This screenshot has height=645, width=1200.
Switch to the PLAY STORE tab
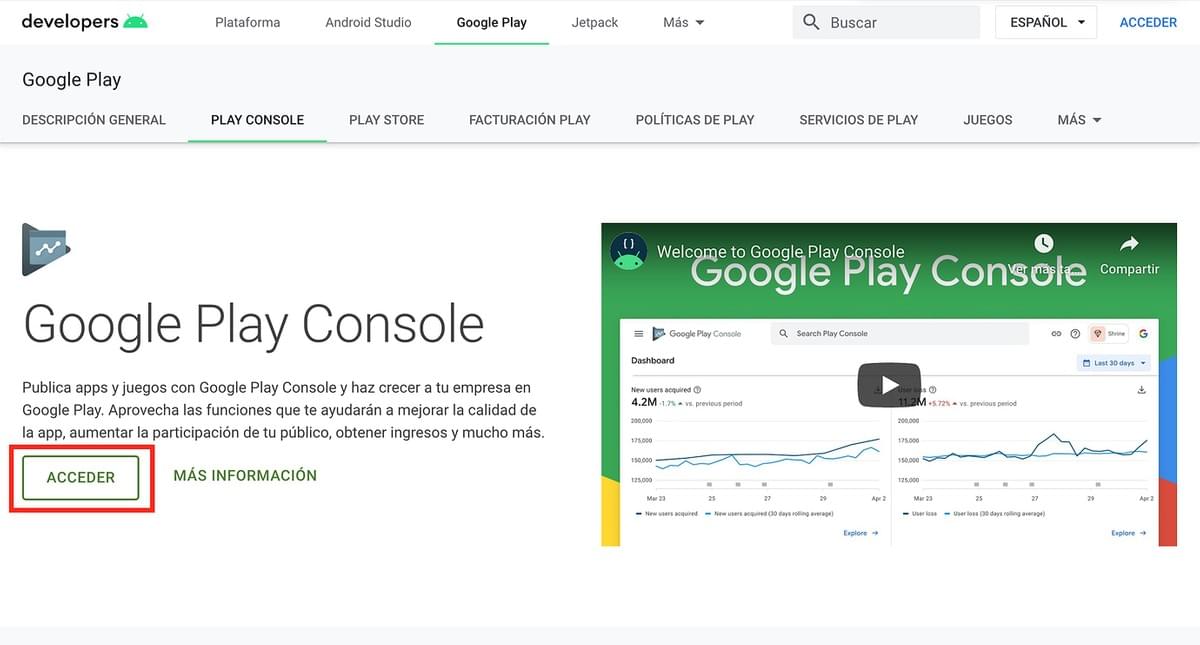tap(386, 120)
